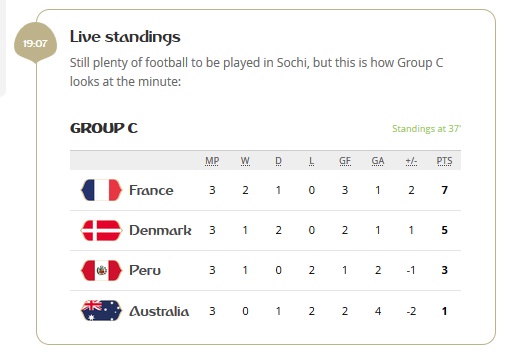Click the France flag icon

[x=101, y=190]
